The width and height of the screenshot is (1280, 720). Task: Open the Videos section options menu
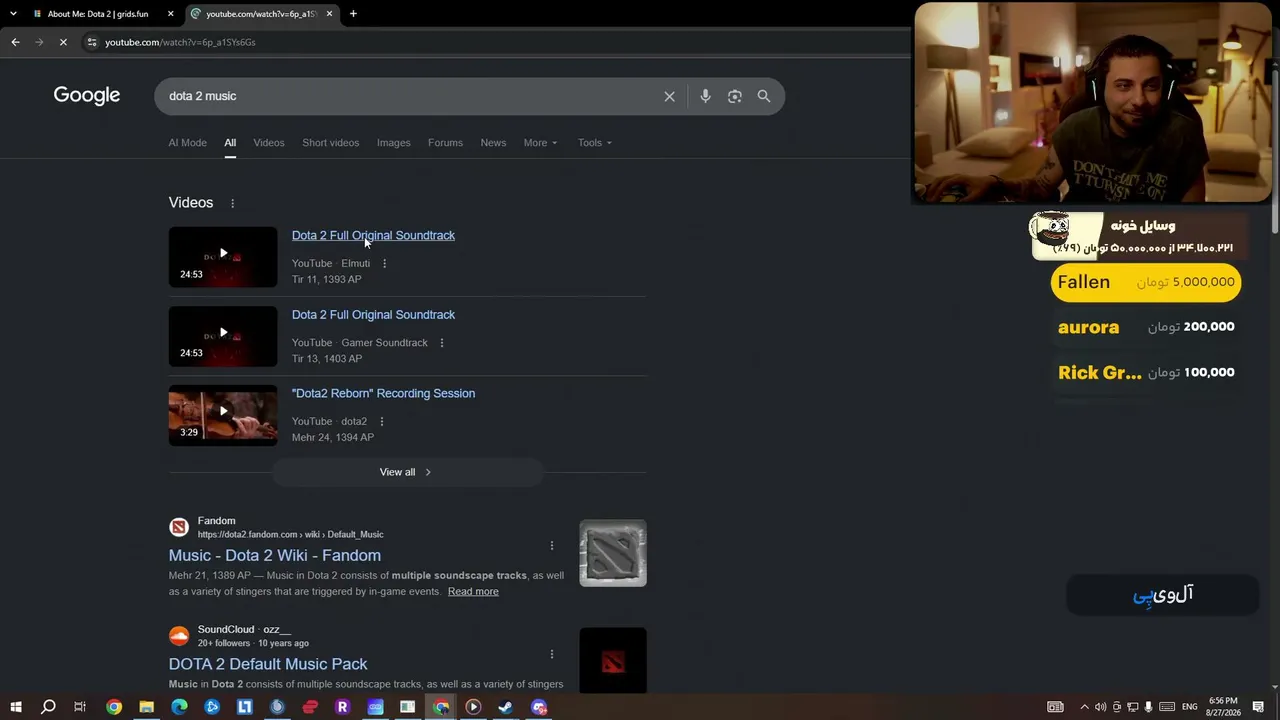coord(233,203)
